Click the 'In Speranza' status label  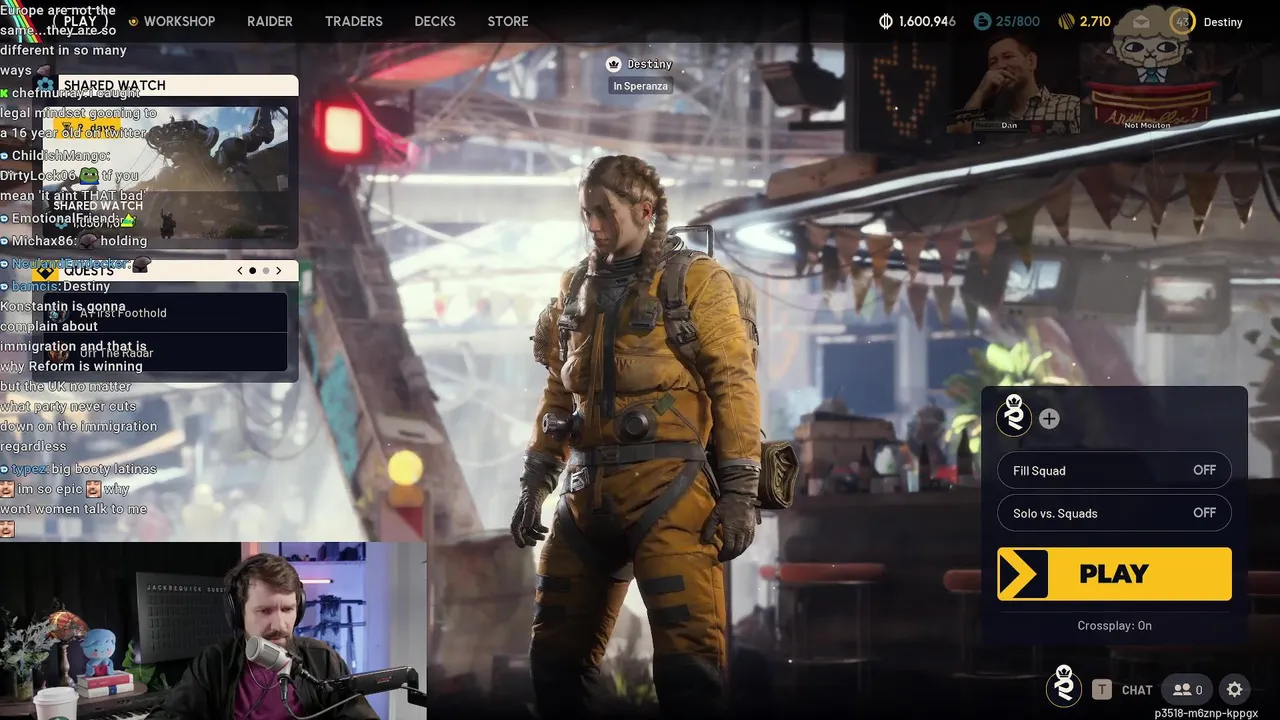tap(640, 86)
